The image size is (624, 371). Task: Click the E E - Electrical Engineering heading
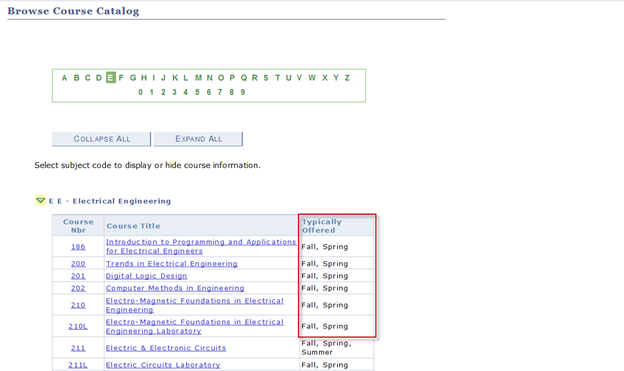click(110, 201)
